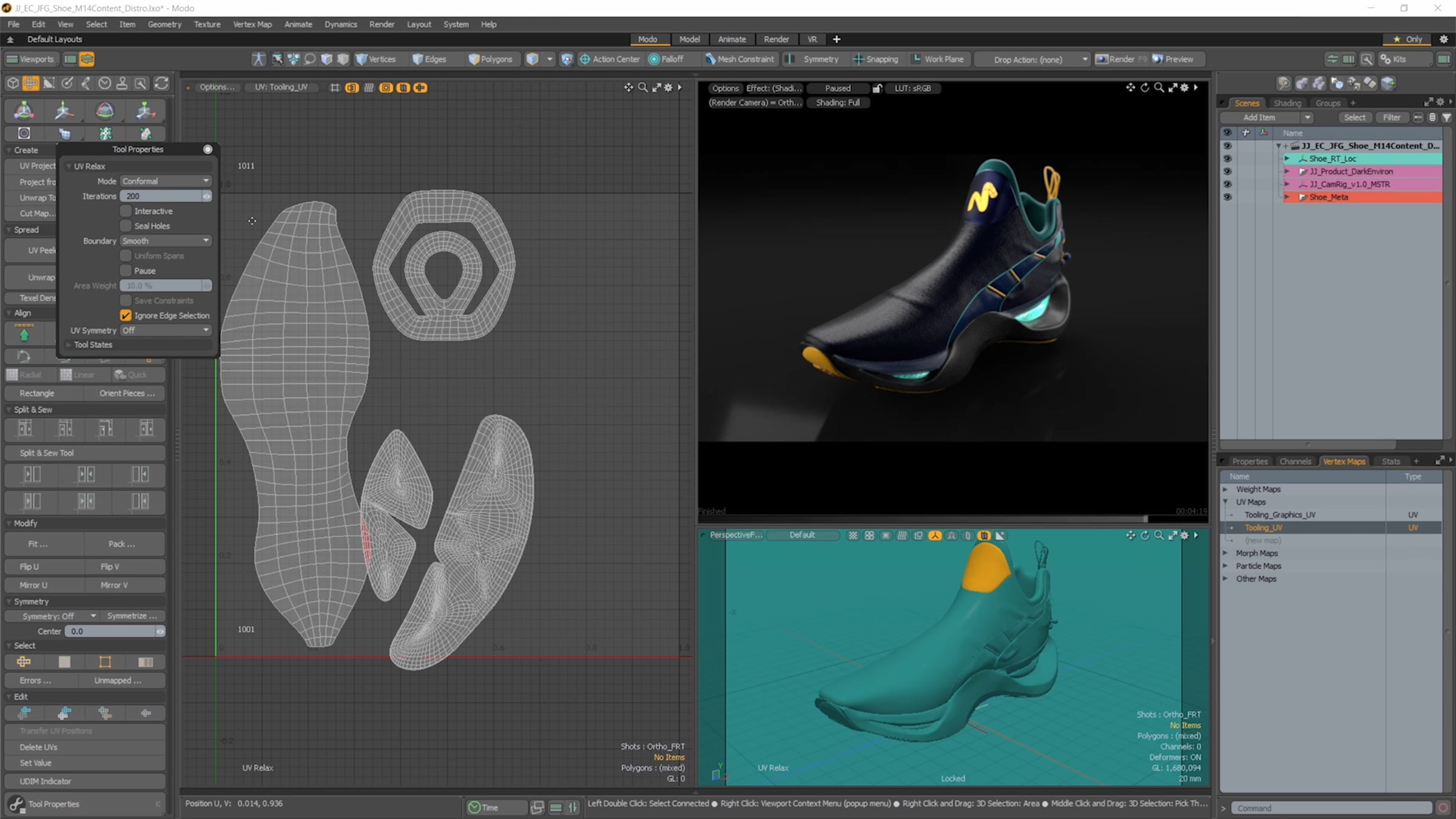Click the Flip U button

43,567
